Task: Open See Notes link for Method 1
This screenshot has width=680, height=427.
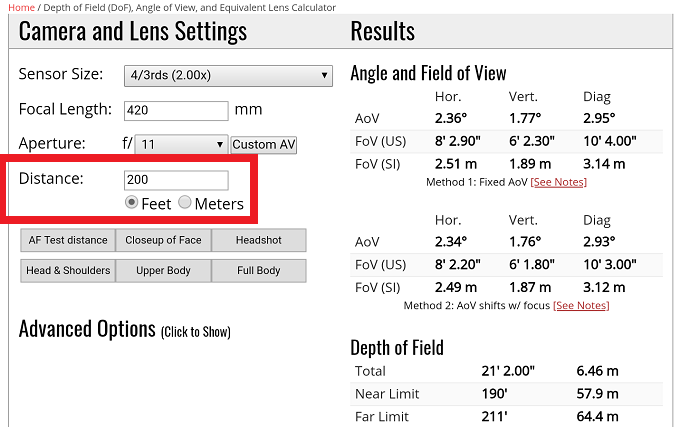Action: 558,182
